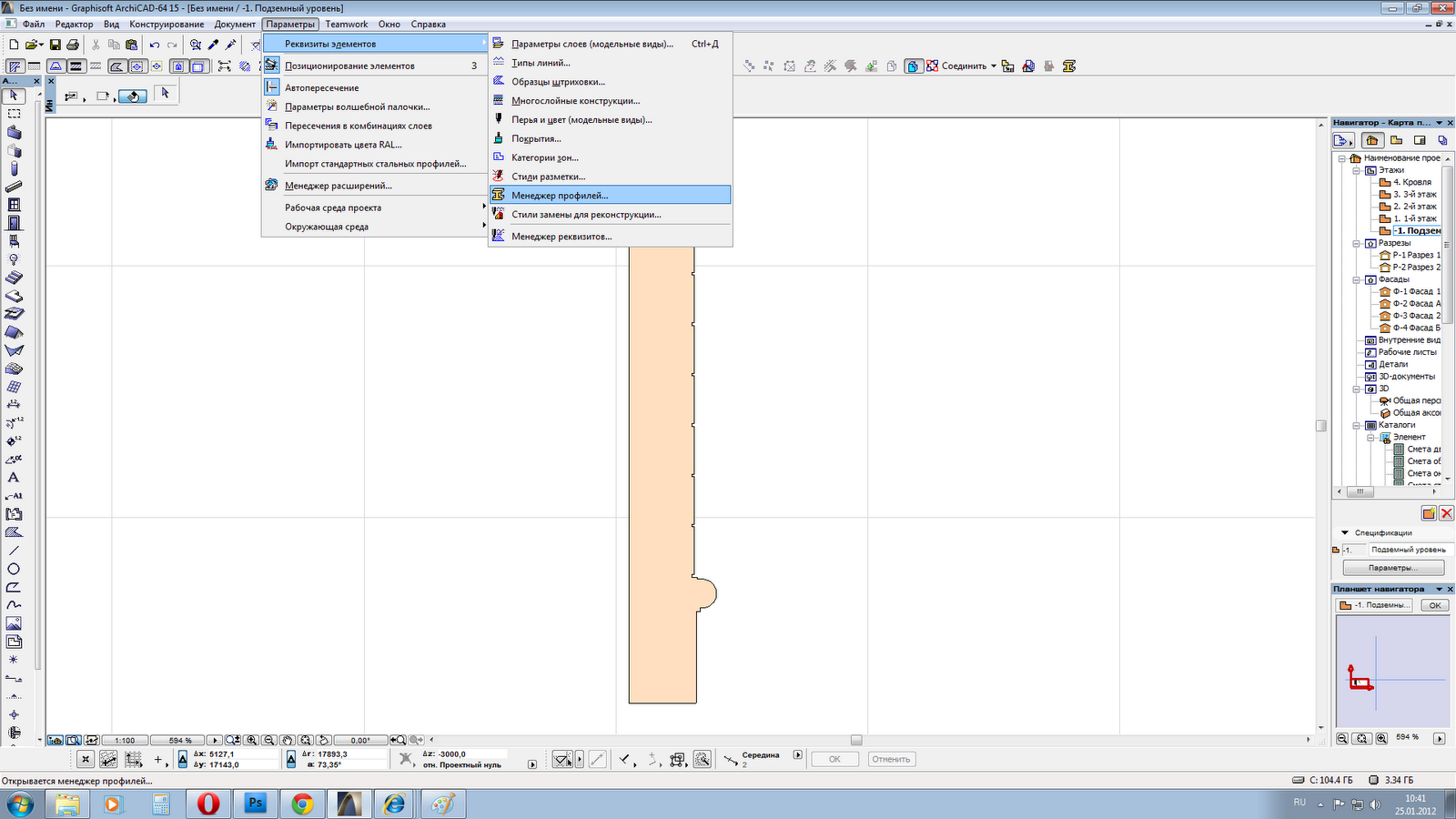Toggle the arrow selection button in Info Box
Viewport: 1456px width, 819px height.
click(x=165, y=93)
